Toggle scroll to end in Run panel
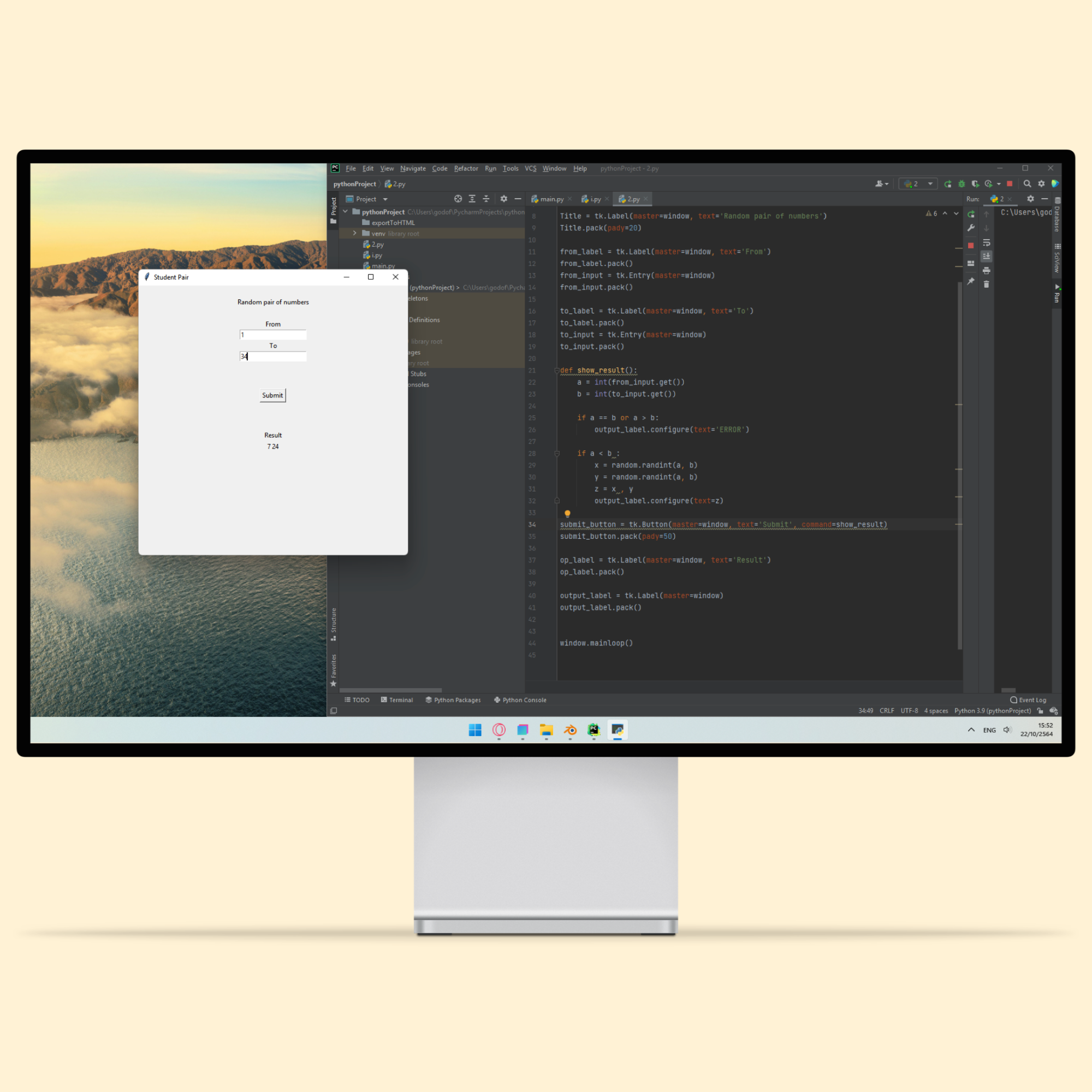 [986, 257]
